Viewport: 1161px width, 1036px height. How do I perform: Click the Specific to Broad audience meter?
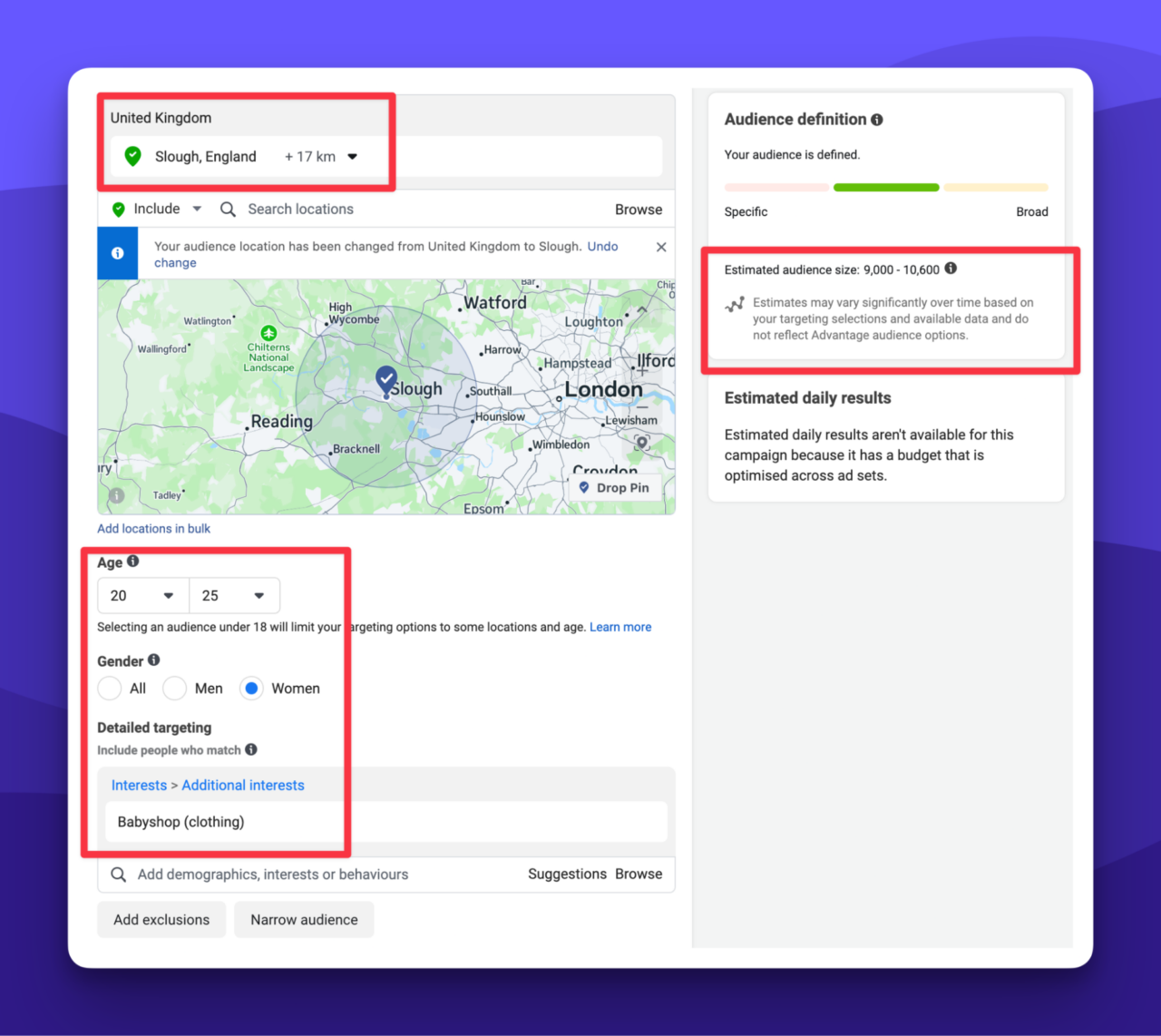886,187
